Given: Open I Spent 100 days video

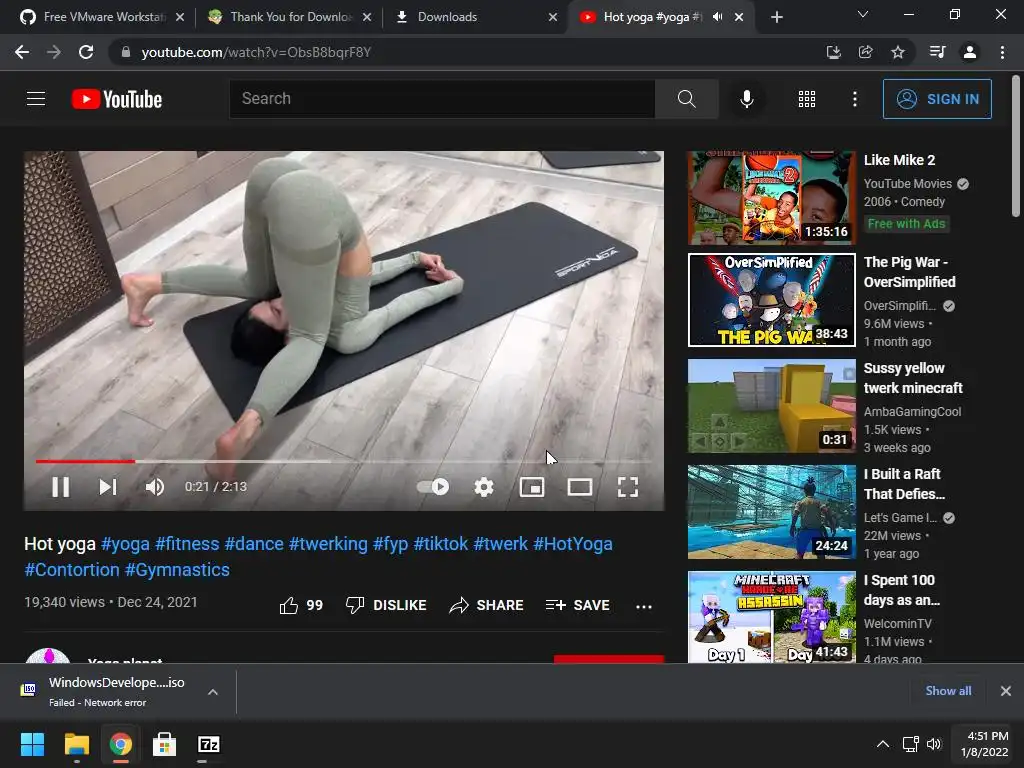Looking at the screenshot, I should pyautogui.click(x=771, y=617).
